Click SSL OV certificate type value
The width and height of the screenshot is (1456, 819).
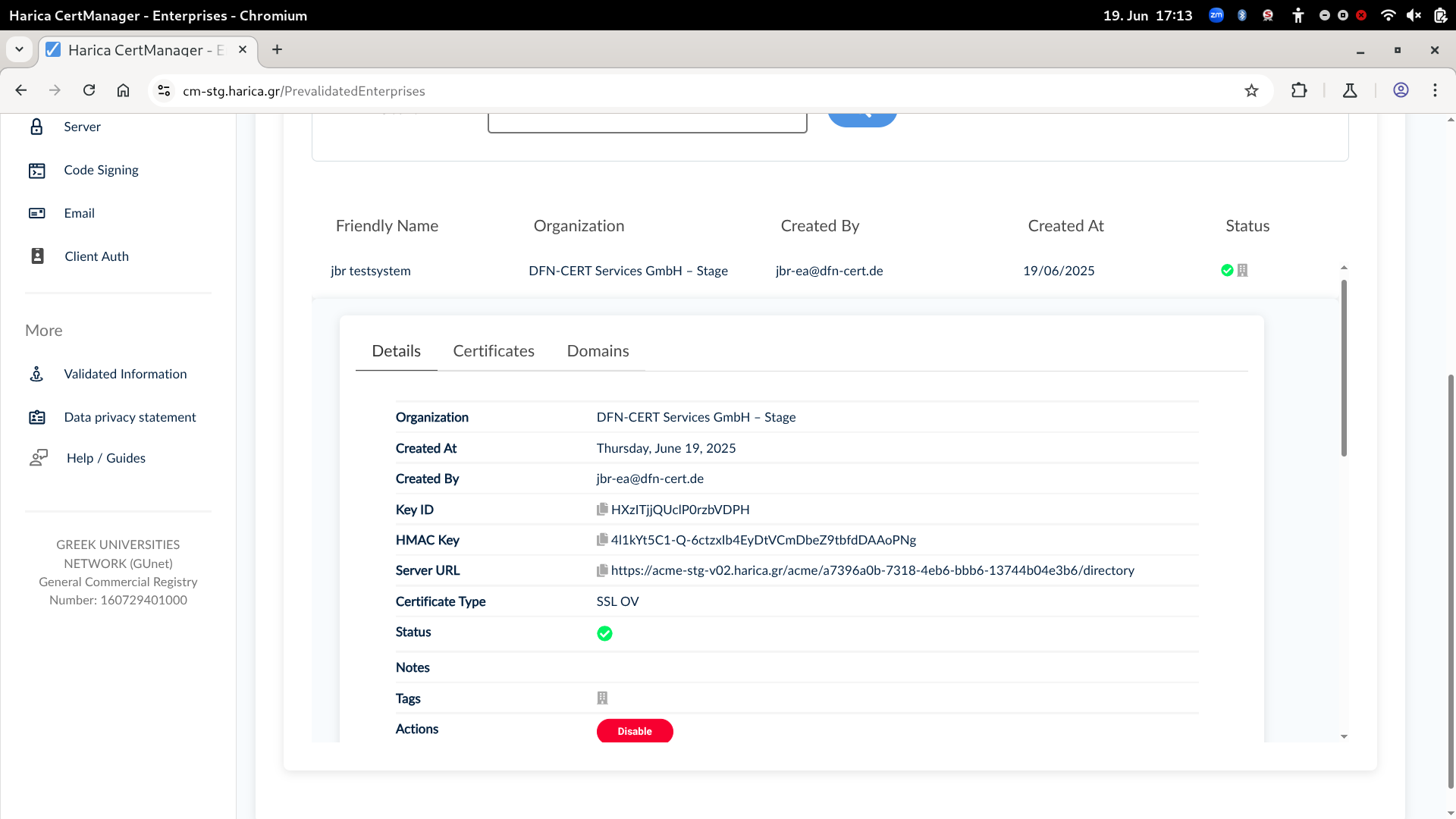pos(617,601)
